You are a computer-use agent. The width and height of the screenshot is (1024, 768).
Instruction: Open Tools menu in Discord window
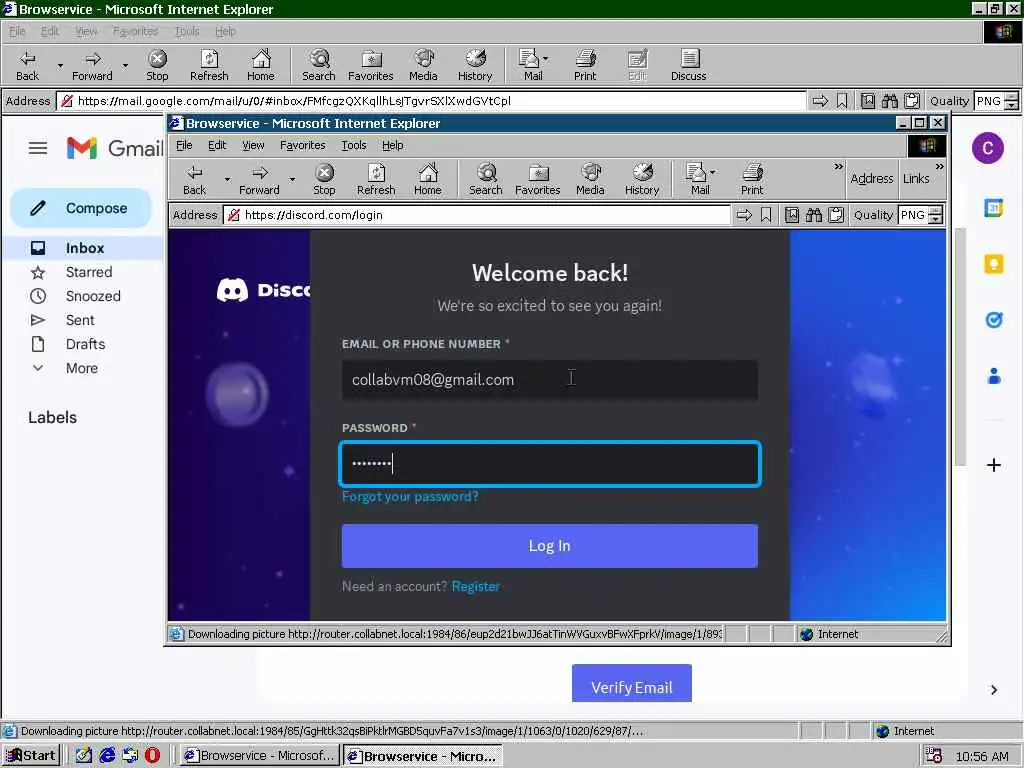(353, 145)
